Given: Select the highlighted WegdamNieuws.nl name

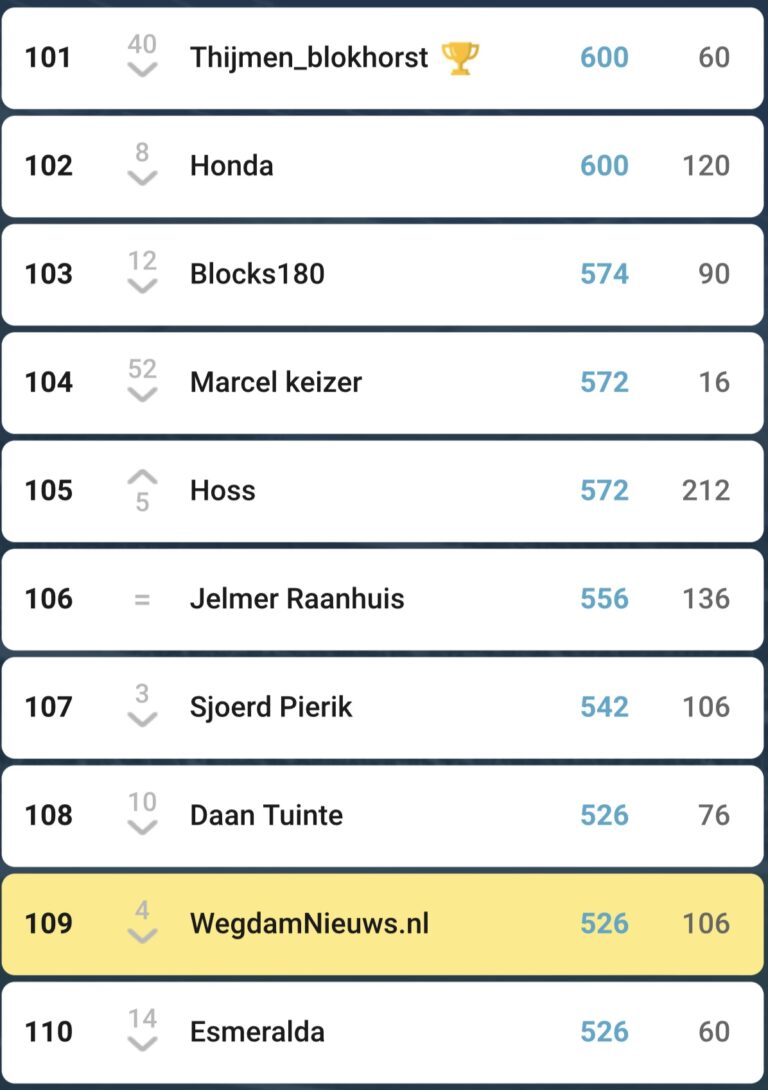Looking at the screenshot, I should coord(309,923).
